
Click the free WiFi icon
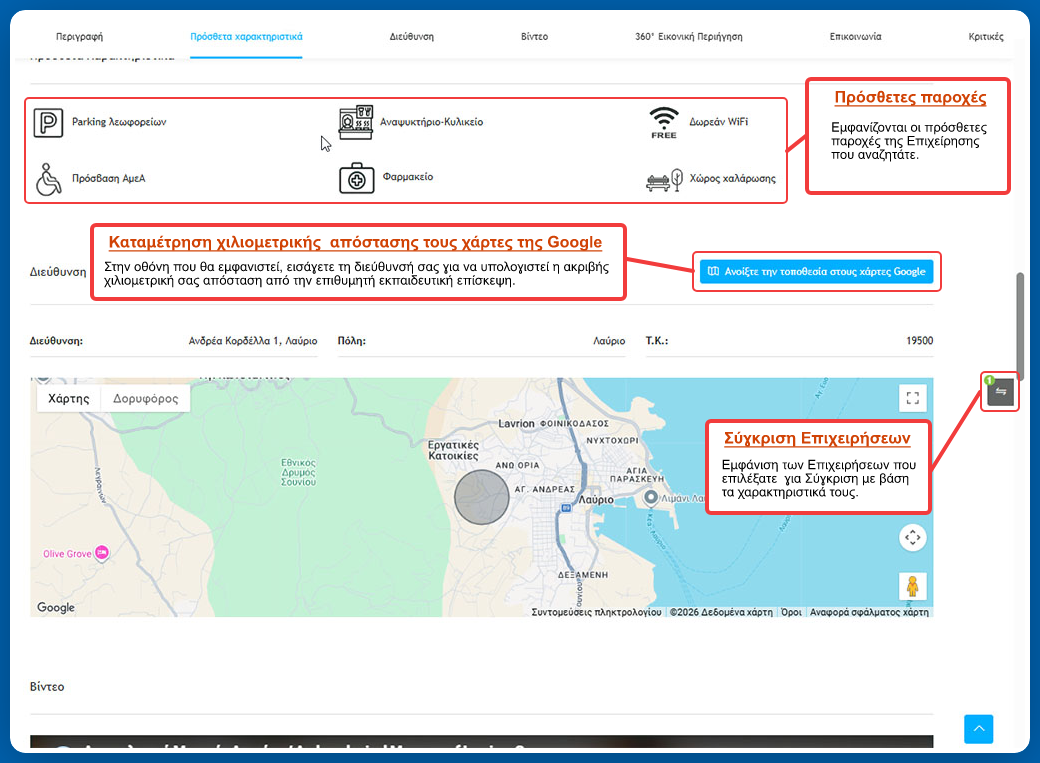pos(663,123)
